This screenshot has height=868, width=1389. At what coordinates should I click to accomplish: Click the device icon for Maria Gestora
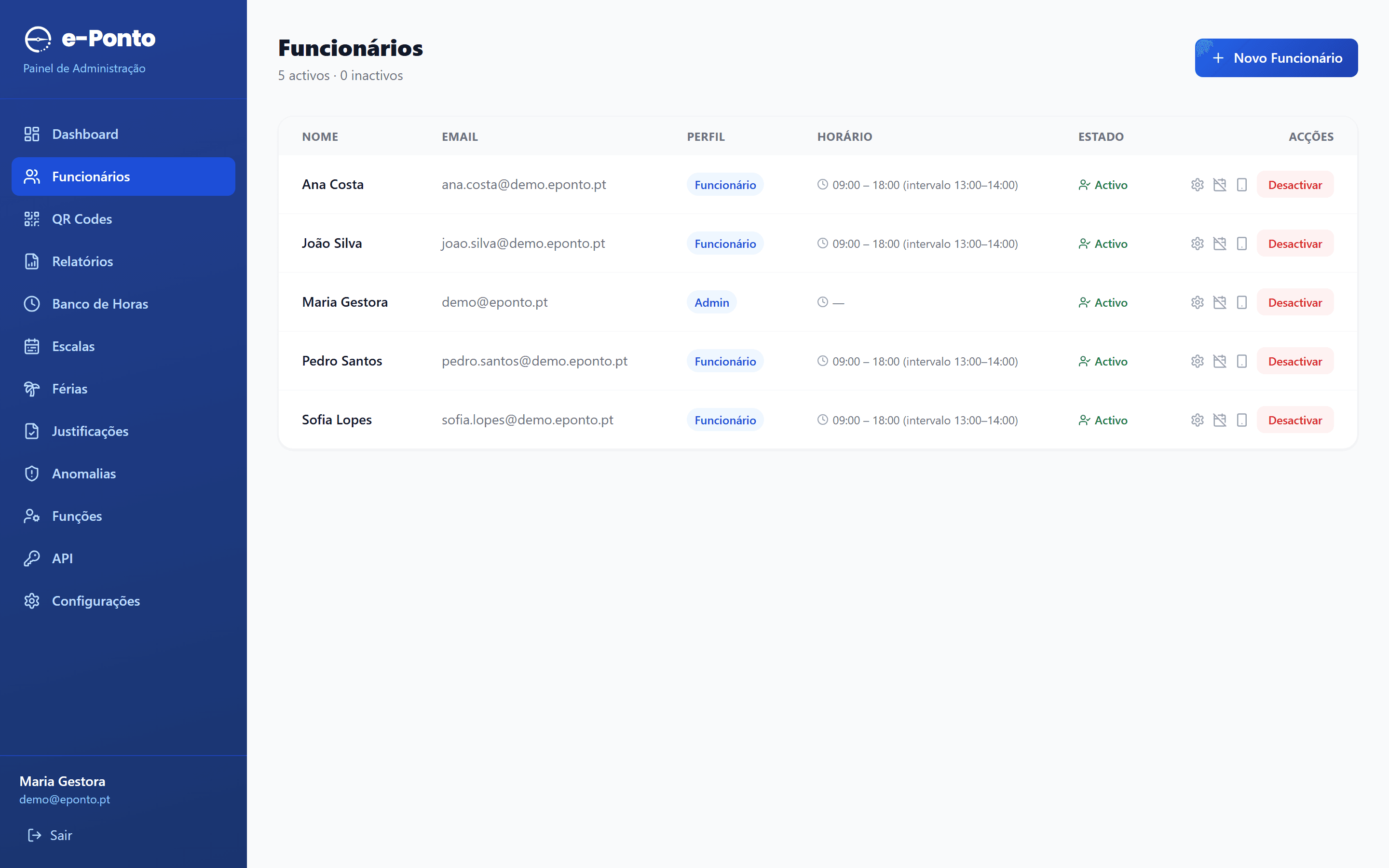1241,302
